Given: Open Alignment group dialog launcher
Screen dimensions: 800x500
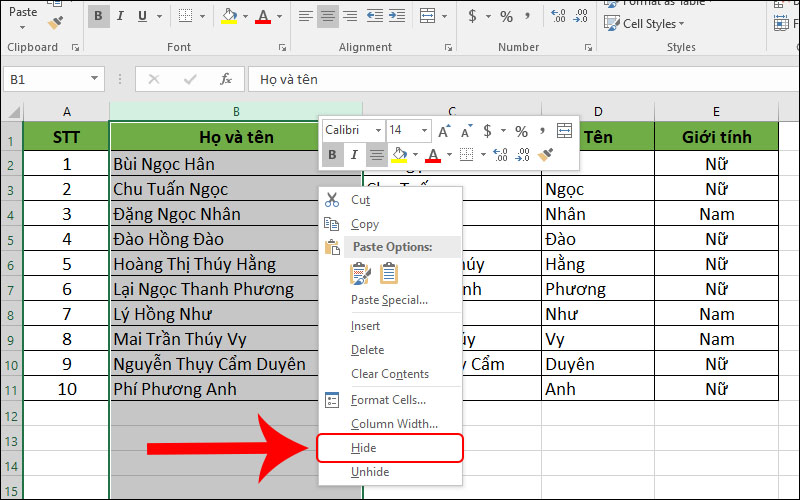Looking at the screenshot, I should [448, 47].
